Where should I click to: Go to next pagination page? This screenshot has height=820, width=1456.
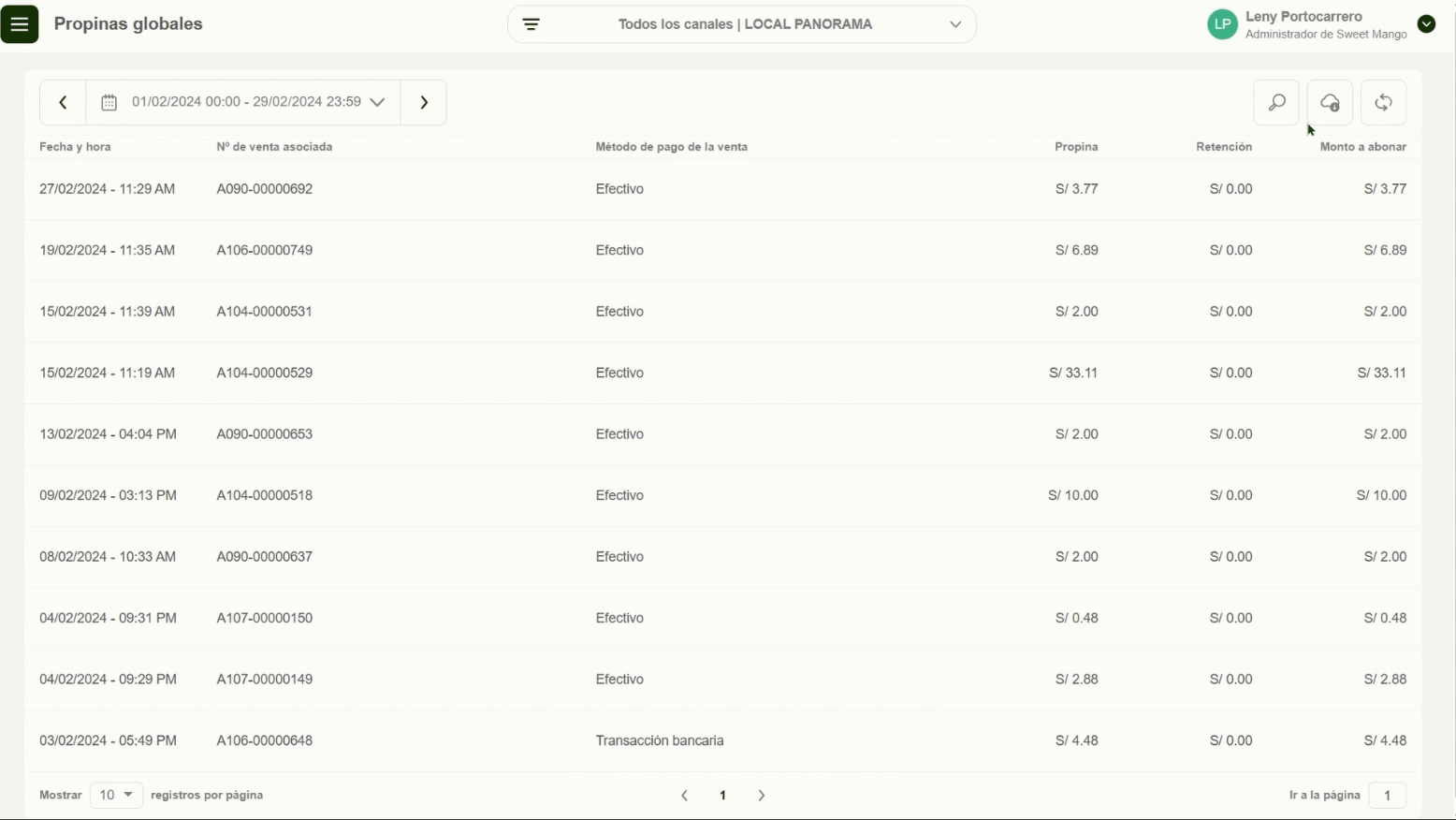[x=762, y=795]
